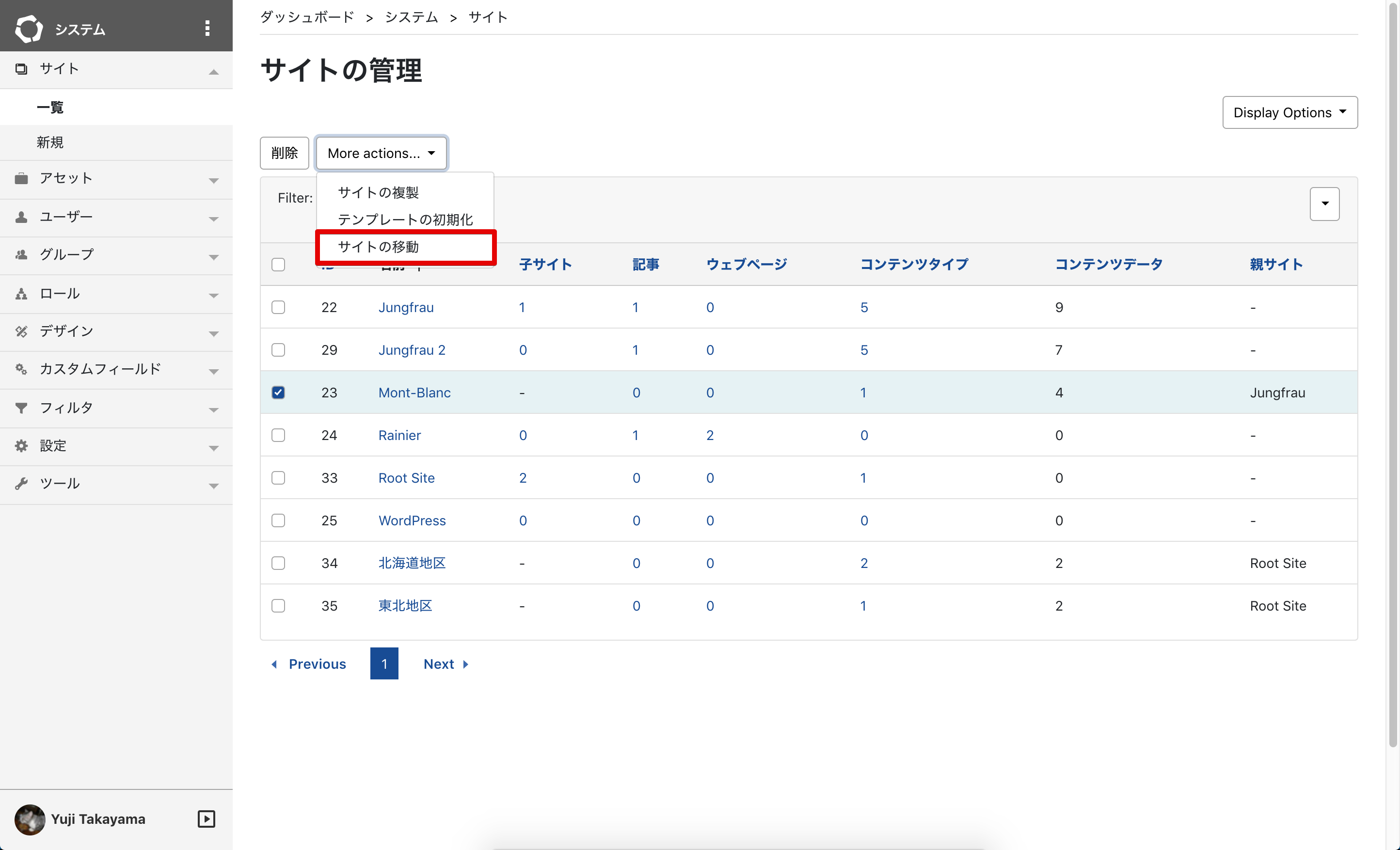Sort by the ウェブページ column header

[x=747, y=264]
